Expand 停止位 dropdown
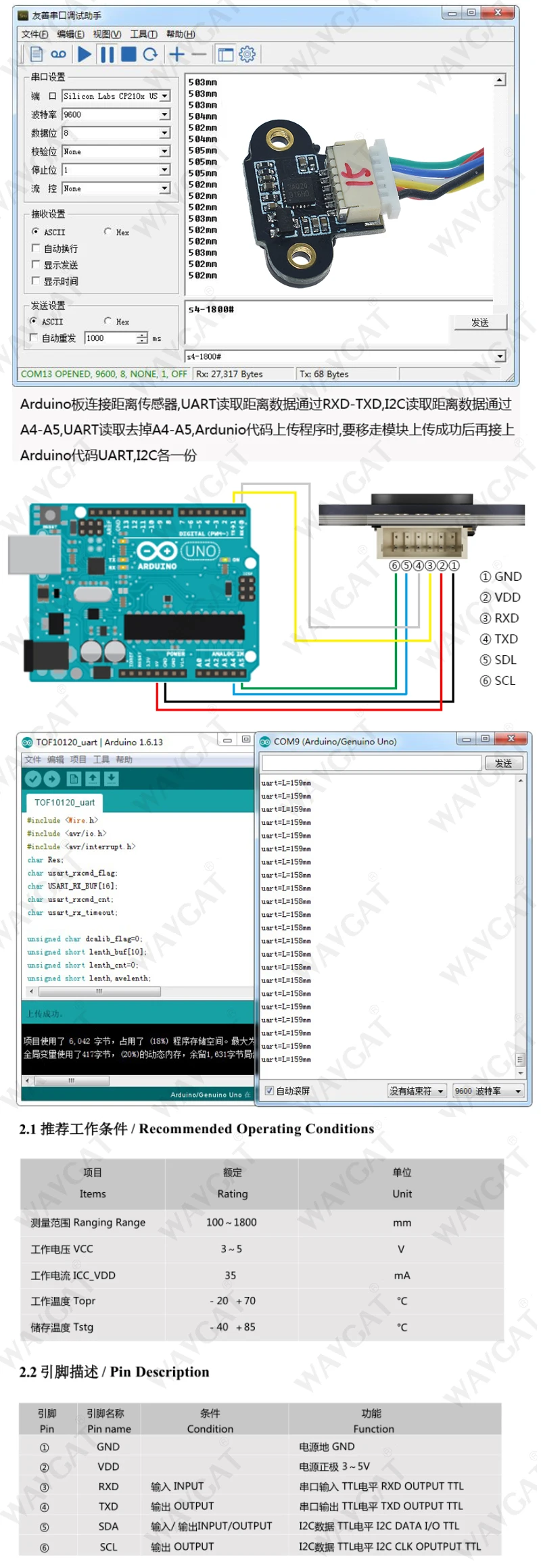541x1568 pixels. click(164, 170)
